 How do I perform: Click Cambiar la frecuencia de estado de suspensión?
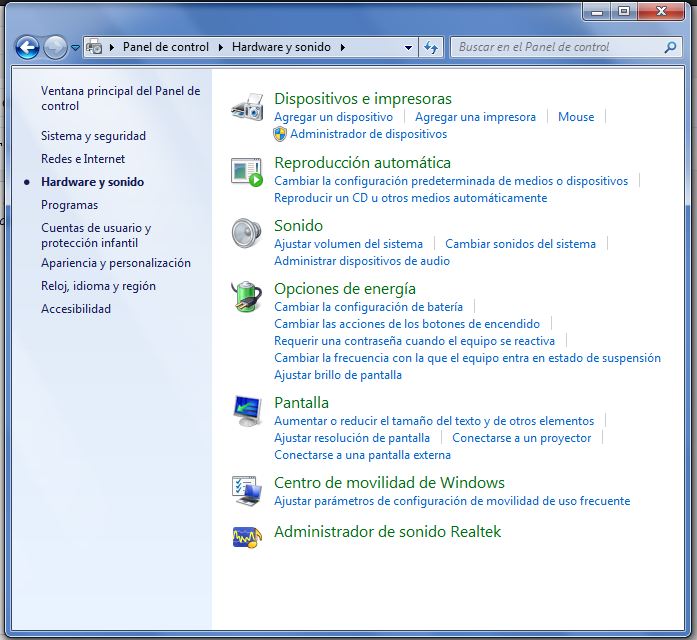467,358
